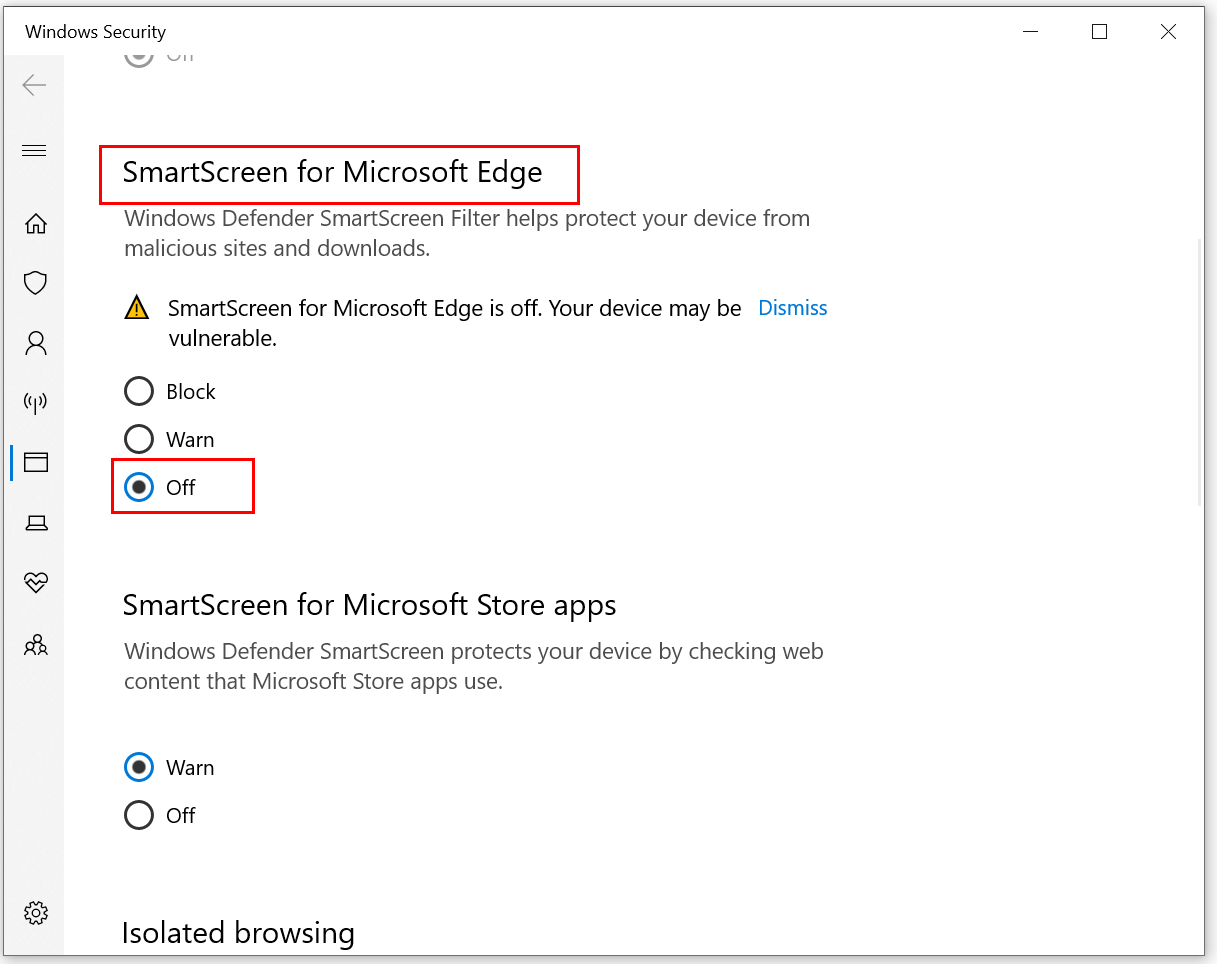This screenshot has height=964, width=1217.
Task: Click the Windows Security window title
Action: 96,32
